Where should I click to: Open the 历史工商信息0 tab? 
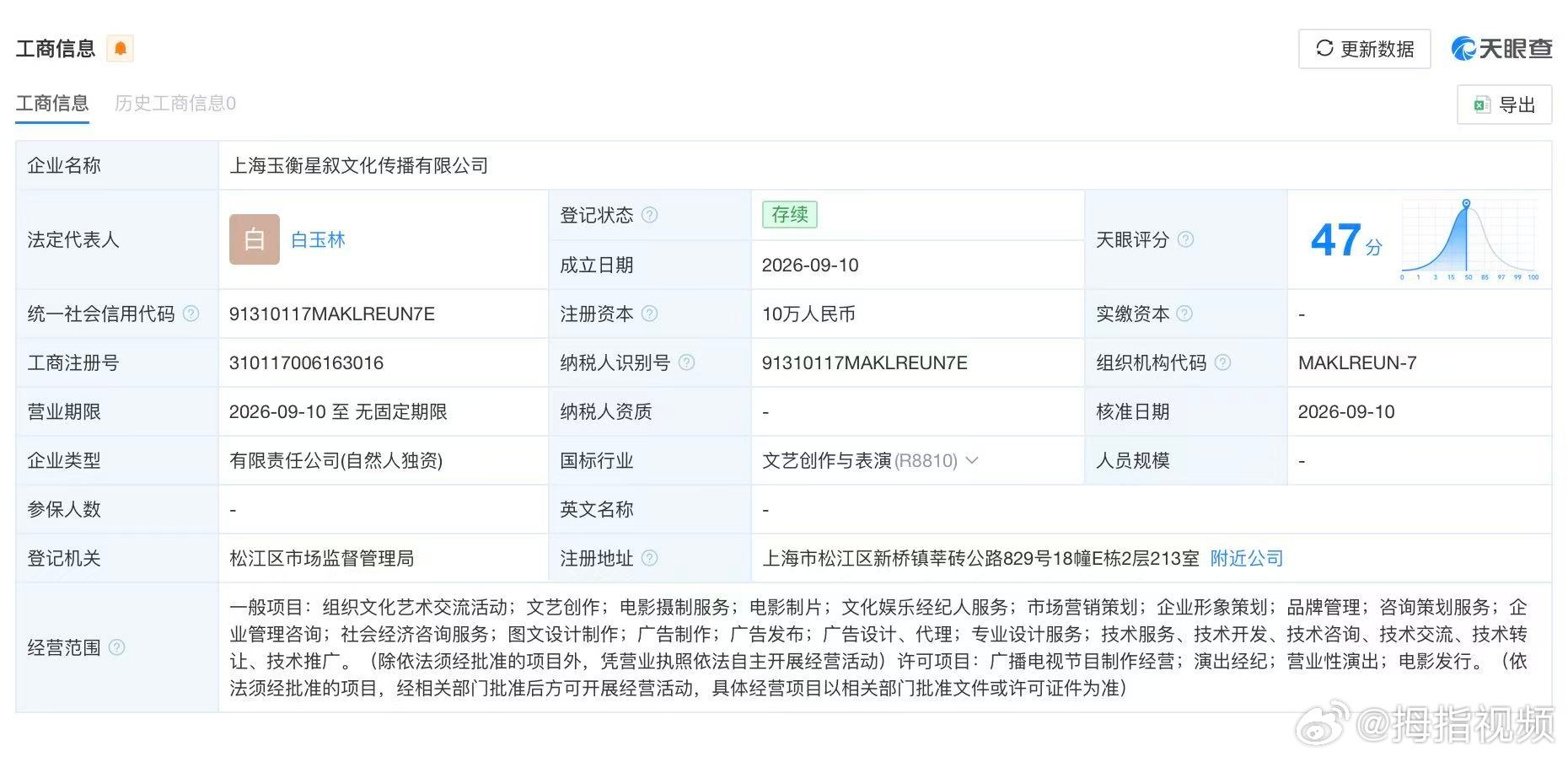(x=175, y=104)
